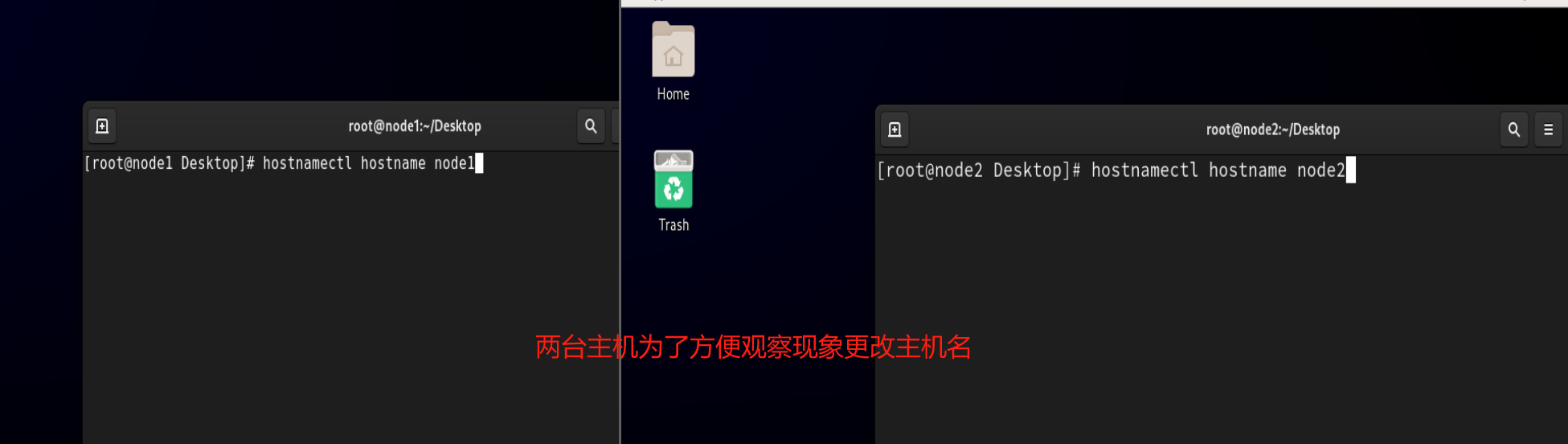Click the partially hidden menu button of node1 terminal
This screenshot has height=444, width=1568.
tap(616, 126)
